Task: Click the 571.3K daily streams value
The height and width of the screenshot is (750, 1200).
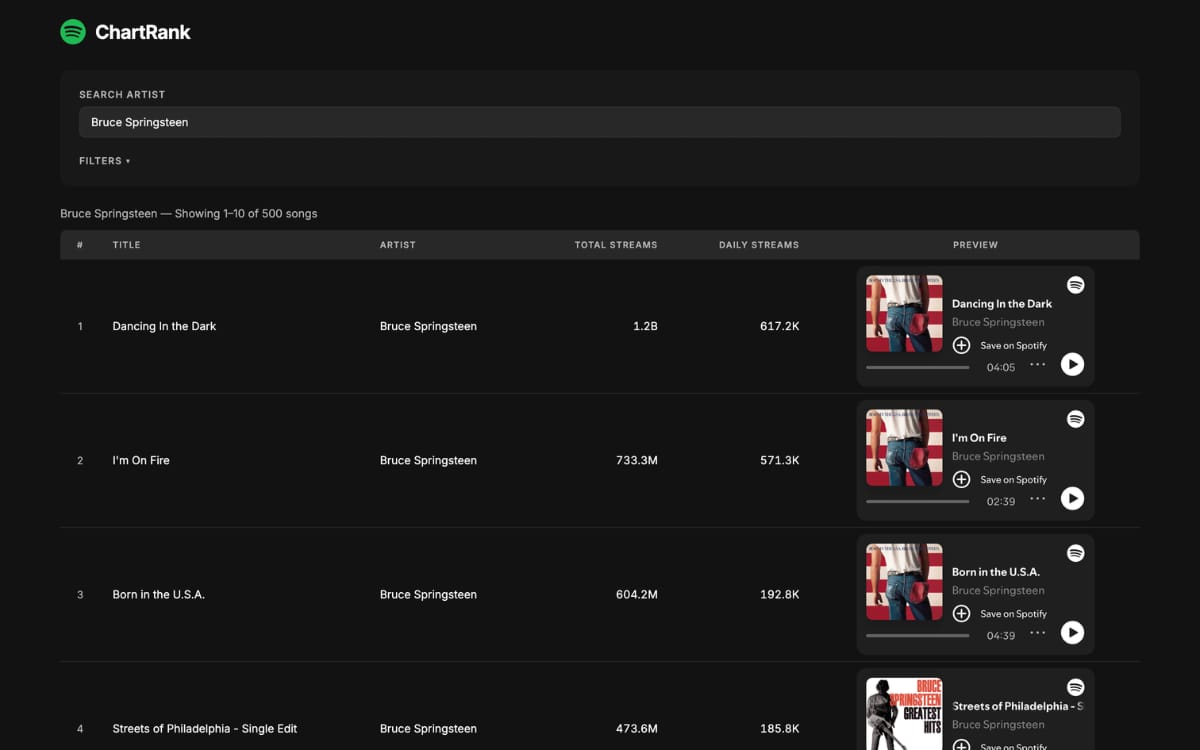Action: (x=779, y=460)
